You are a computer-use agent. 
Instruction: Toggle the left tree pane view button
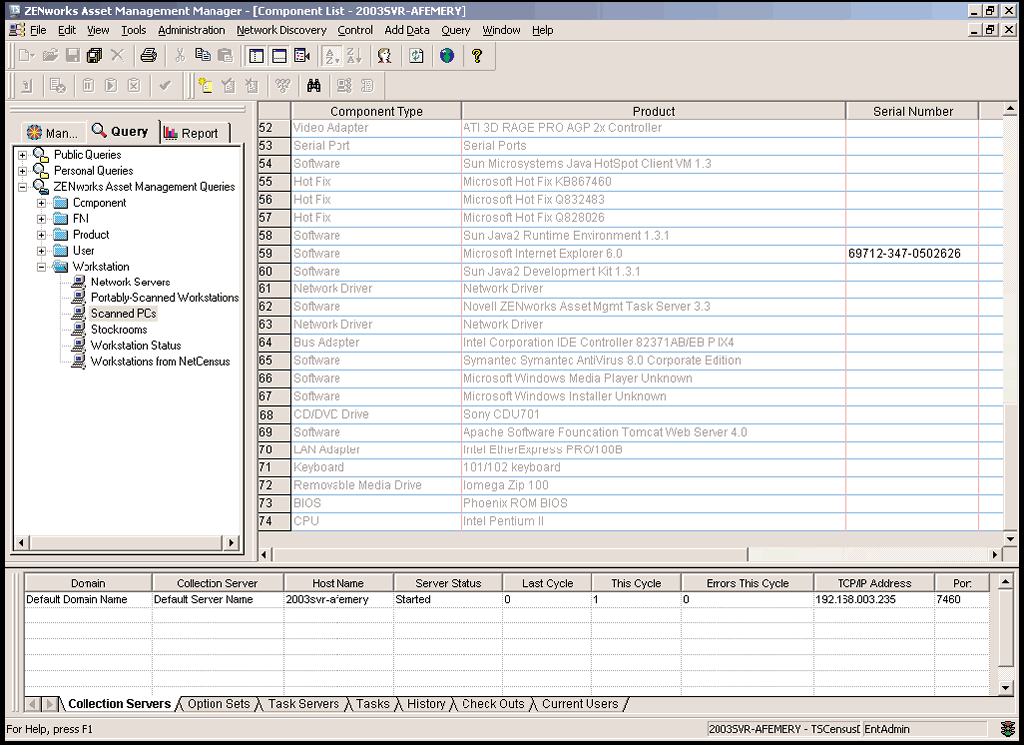point(257,56)
